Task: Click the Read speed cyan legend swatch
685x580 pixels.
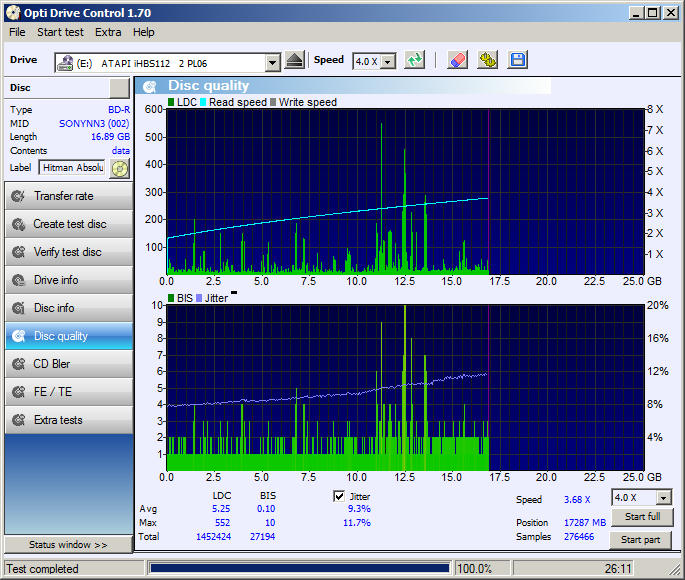Action: pos(203,102)
